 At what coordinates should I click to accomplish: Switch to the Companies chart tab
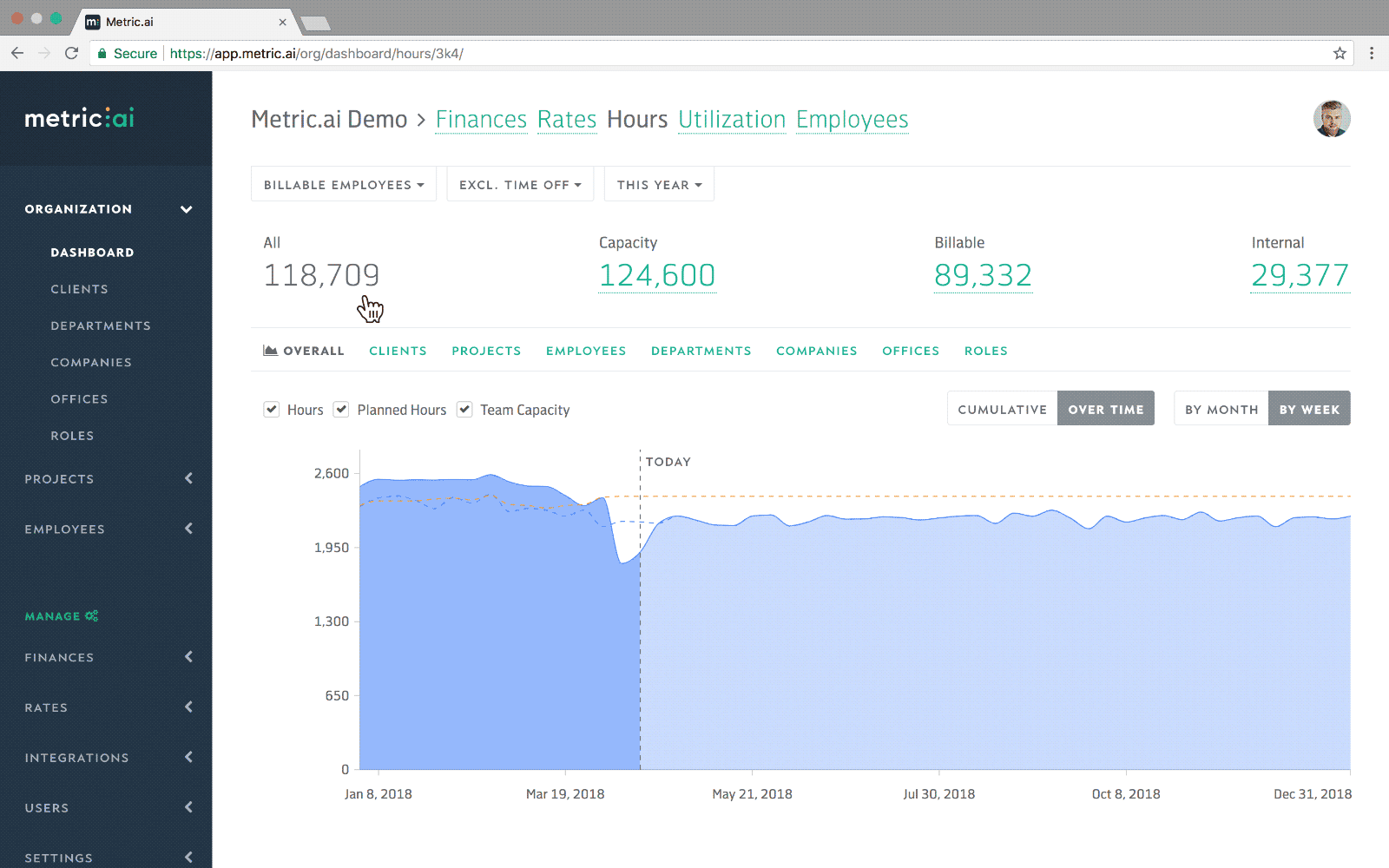click(817, 351)
